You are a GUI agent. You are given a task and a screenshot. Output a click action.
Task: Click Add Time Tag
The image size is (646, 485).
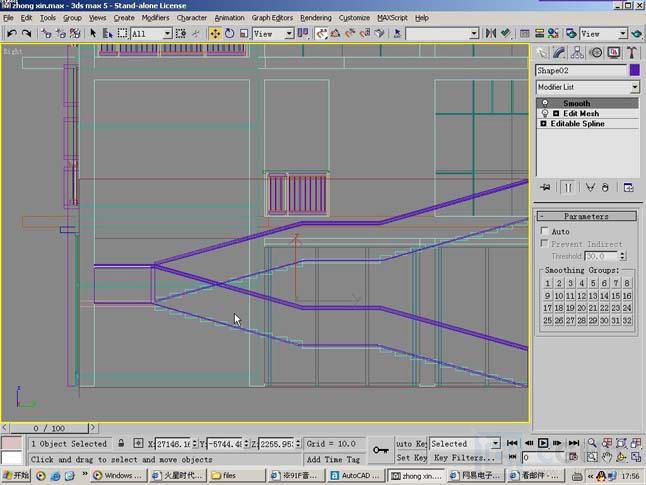click(333, 459)
